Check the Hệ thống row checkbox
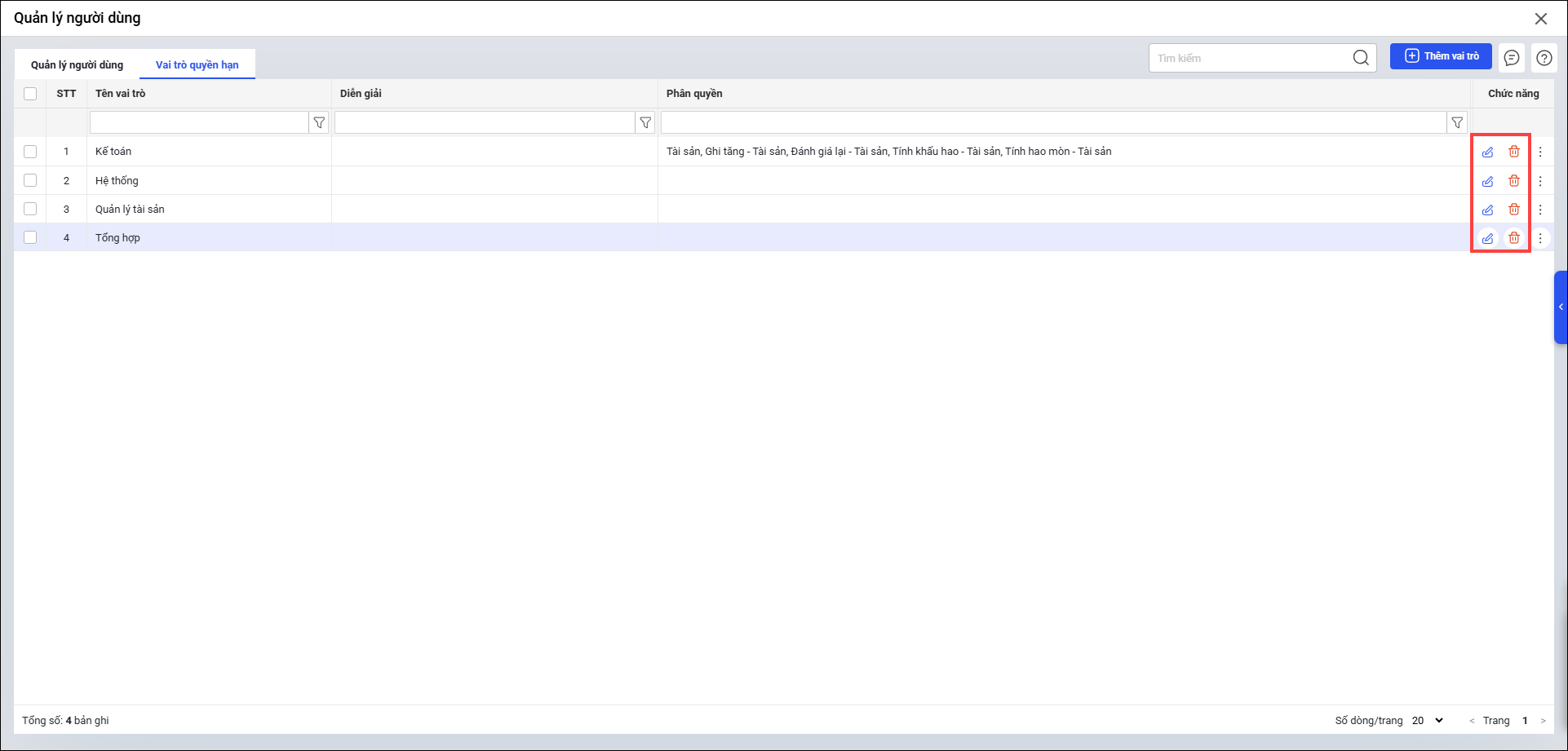The height and width of the screenshot is (751, 1568). (x=30, y=180)
